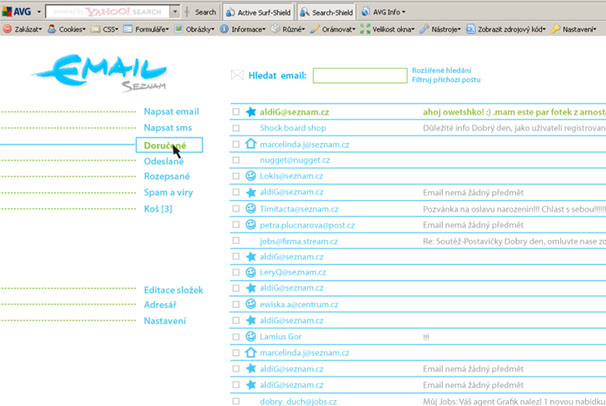
Task: Click the smiley icon beside Lokis@seznam.cz
Action: (x=251, y=176)
